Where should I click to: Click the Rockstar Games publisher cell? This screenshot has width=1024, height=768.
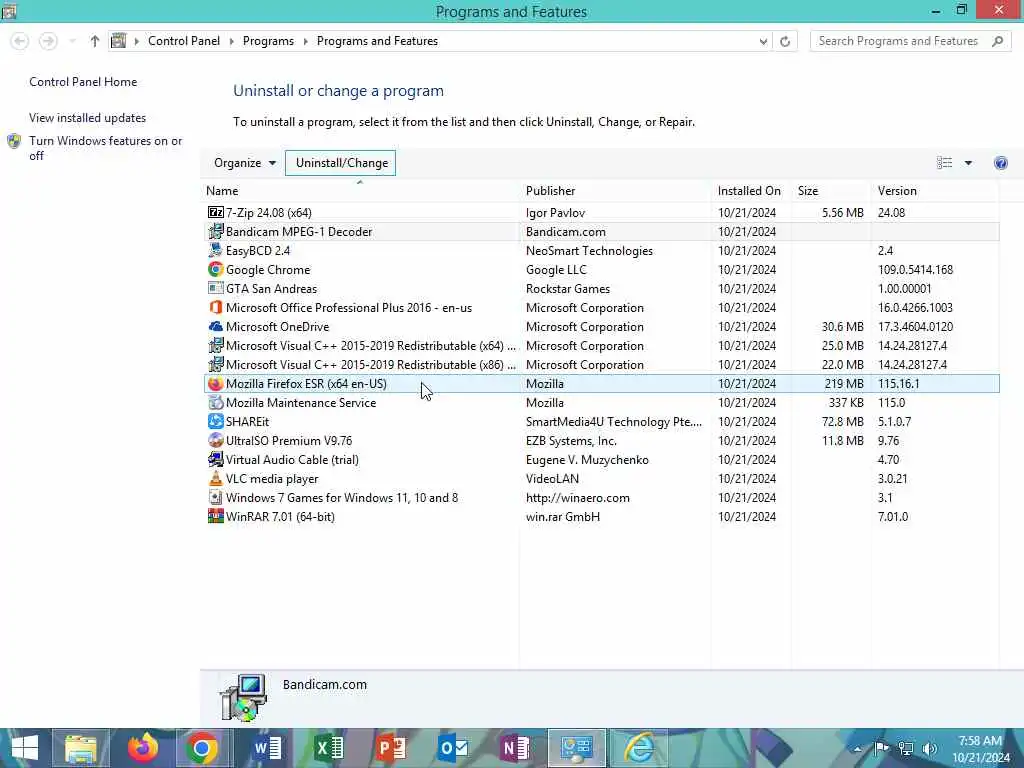568,288
